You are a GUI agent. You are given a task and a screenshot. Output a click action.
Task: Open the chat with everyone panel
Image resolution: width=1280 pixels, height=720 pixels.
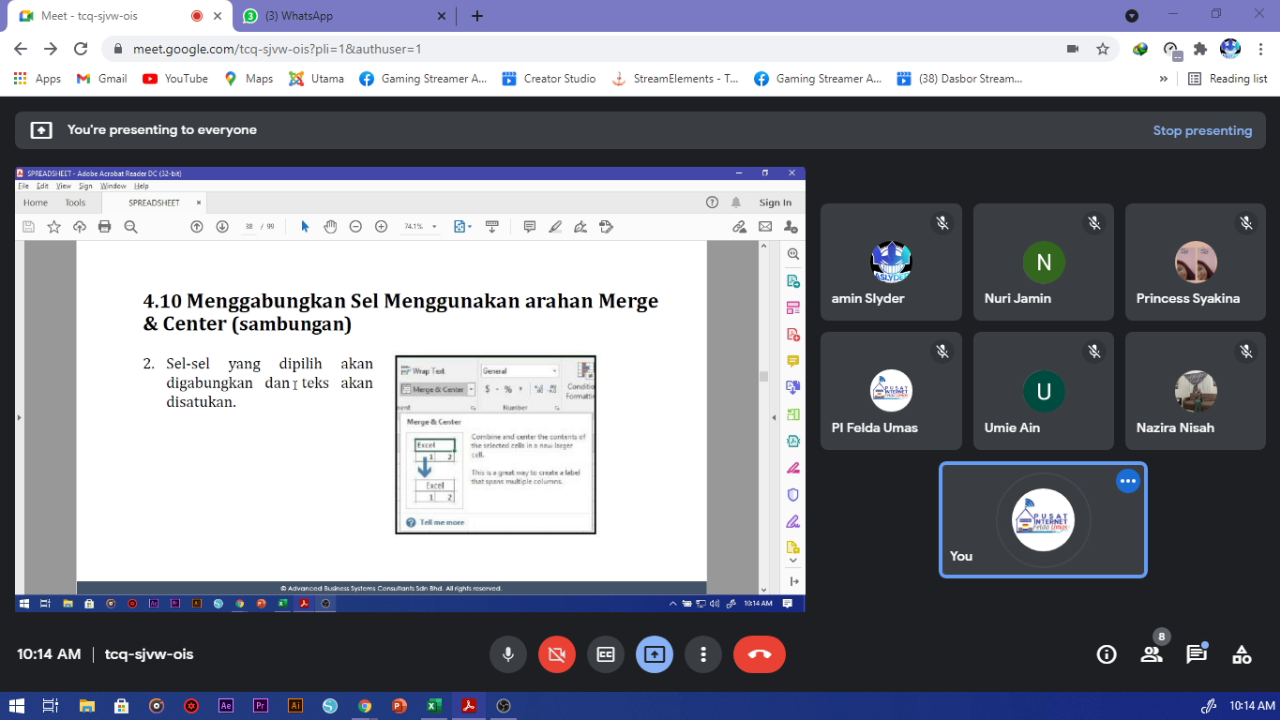(1196, 654)
